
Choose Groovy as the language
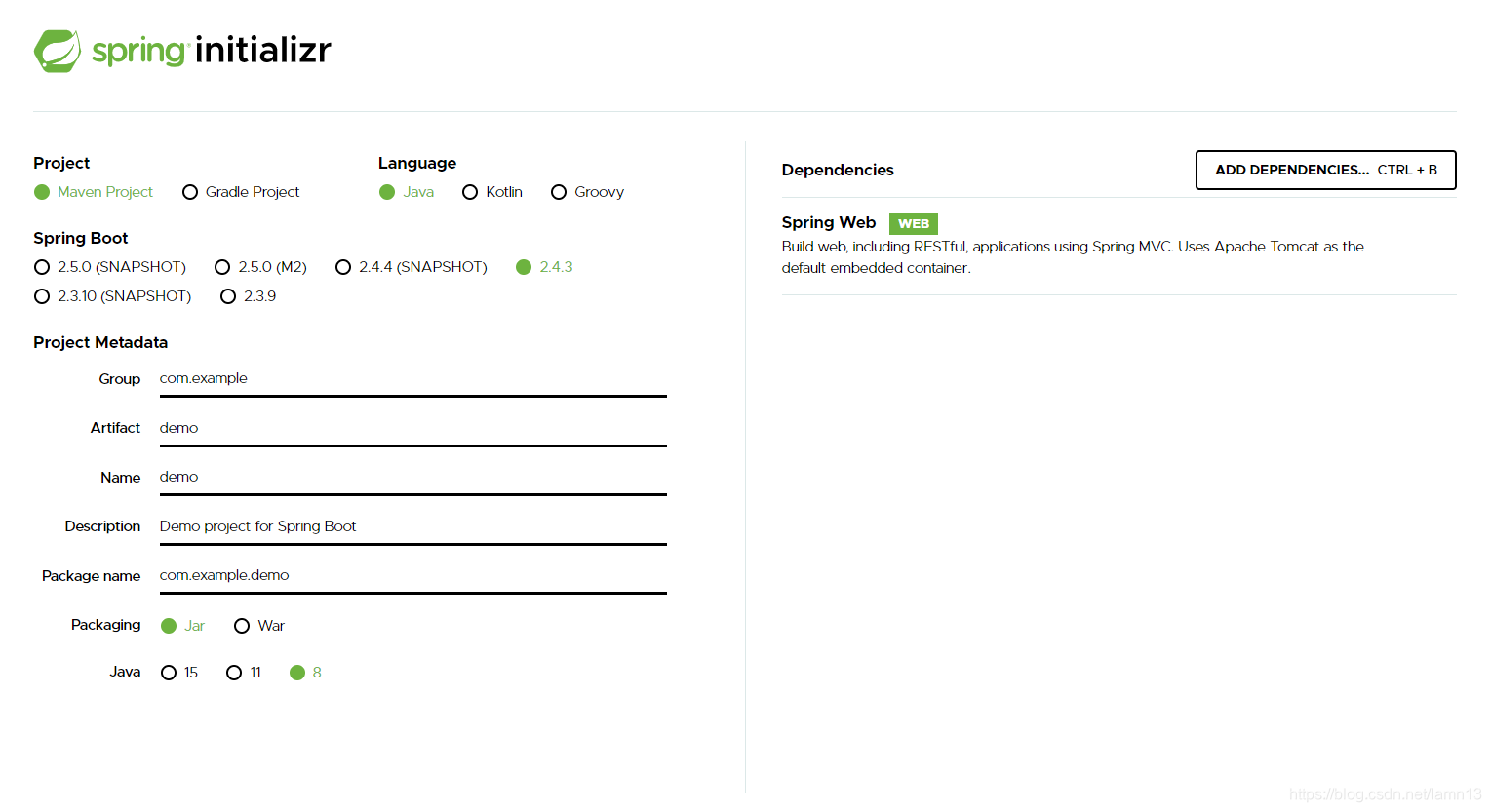point(587,192)
